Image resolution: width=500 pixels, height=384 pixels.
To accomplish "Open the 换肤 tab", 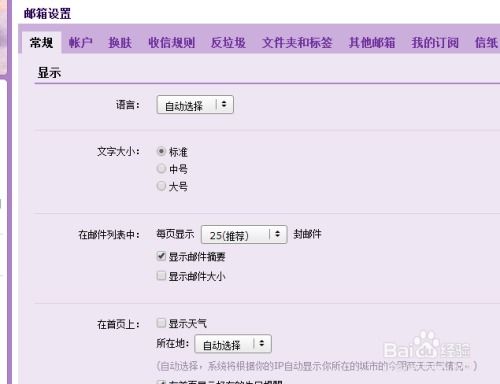I will coord(120,43).
